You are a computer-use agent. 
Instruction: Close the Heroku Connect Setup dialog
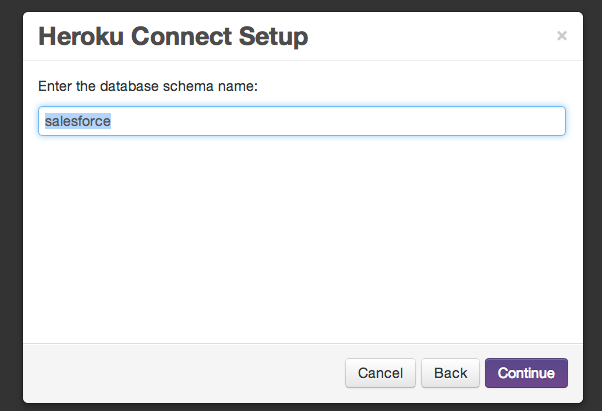point(562,36)
